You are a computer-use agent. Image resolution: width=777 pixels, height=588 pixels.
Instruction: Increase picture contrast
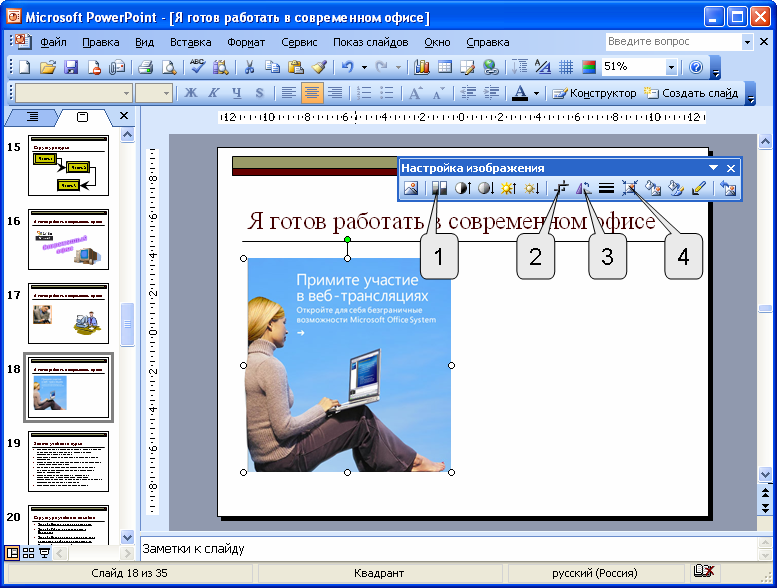pyautogui.click(x=463, y=188)
